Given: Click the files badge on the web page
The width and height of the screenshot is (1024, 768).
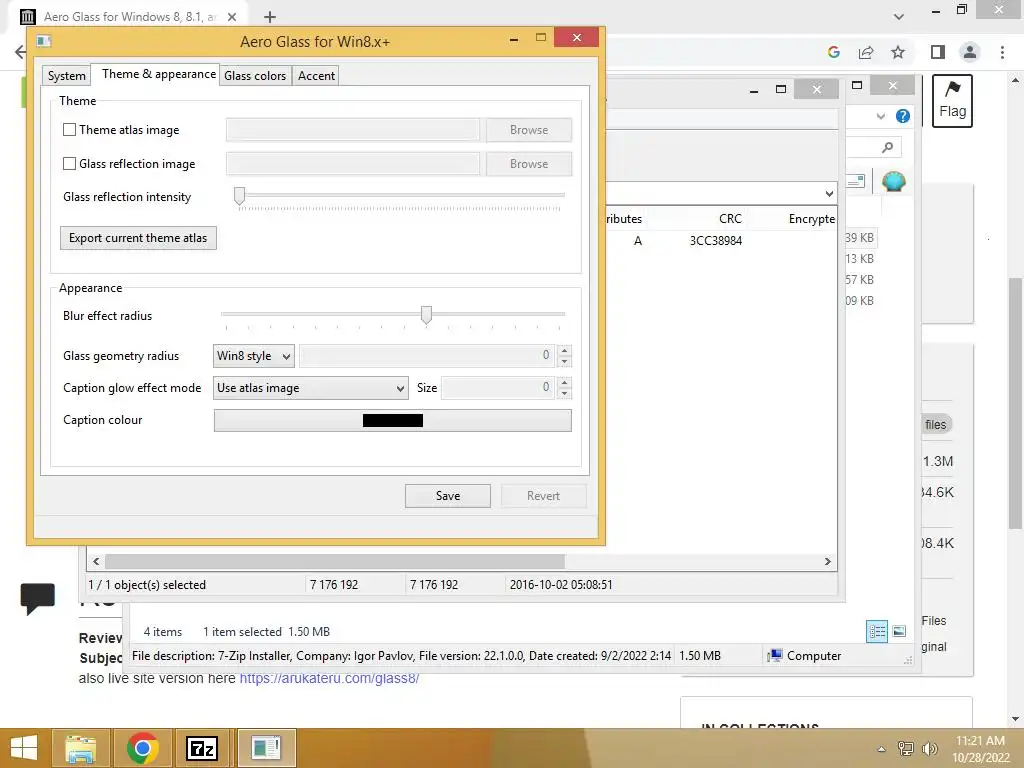Looking at the screenshot, I should [935, 424].
